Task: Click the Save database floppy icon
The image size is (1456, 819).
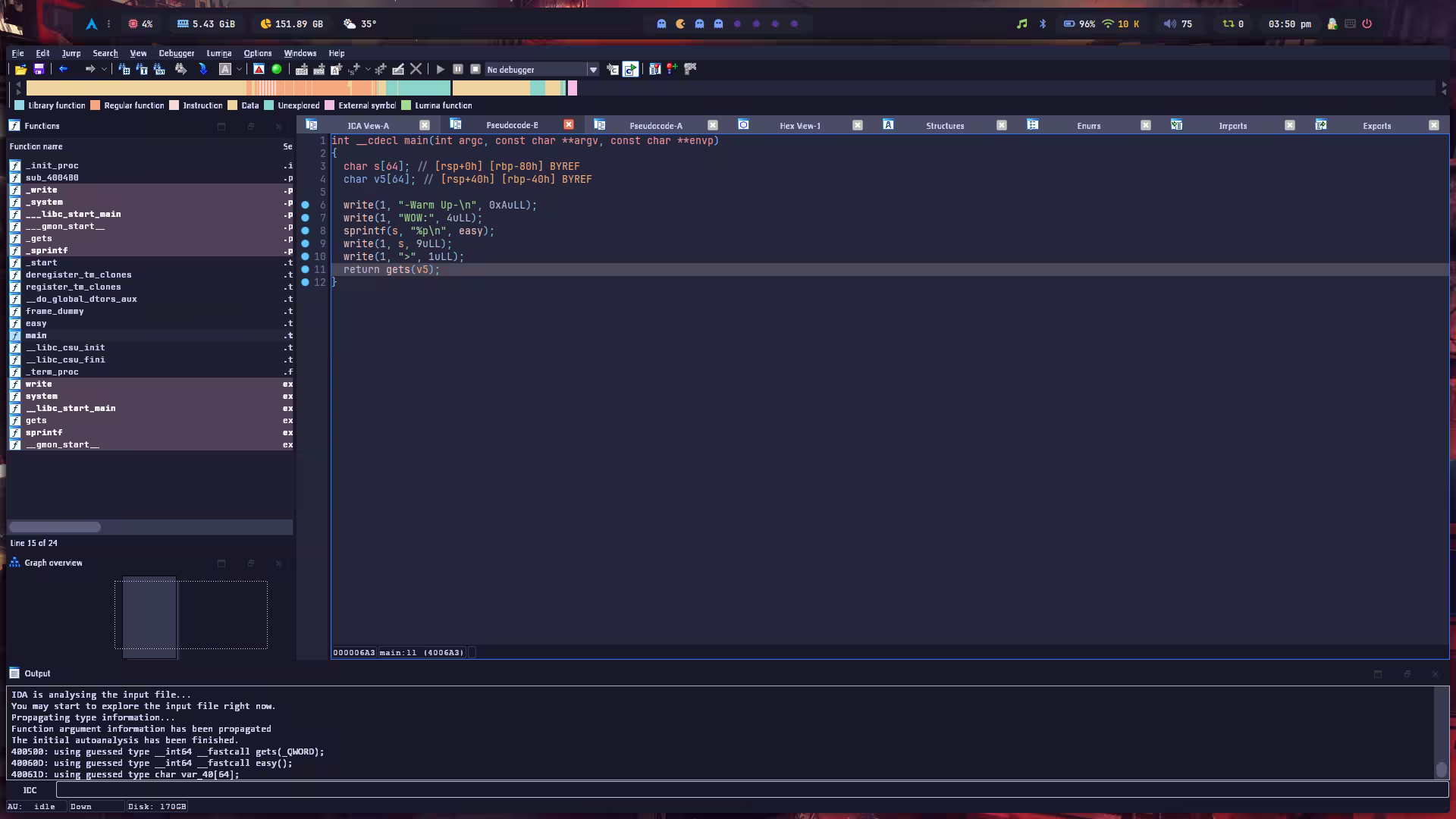Action: 39,69
